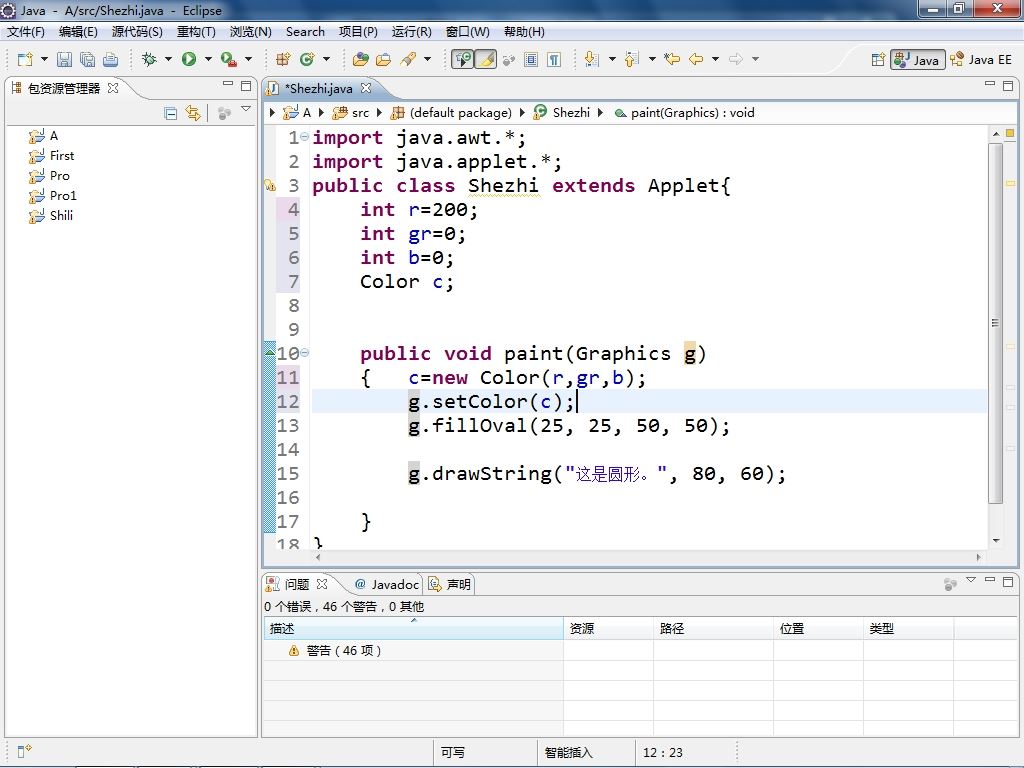Toggle Mark Occurrences highlighter button
Image resolution: width=1024 pixels, height=768 pixels.
pos(485,60)
